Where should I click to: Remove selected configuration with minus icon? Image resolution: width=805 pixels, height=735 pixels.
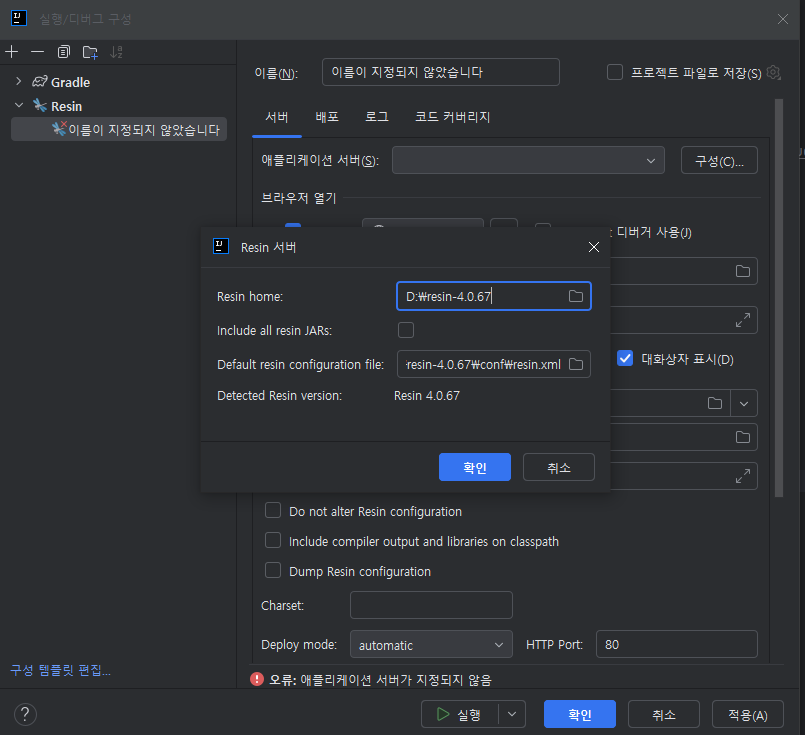point(37,52)
